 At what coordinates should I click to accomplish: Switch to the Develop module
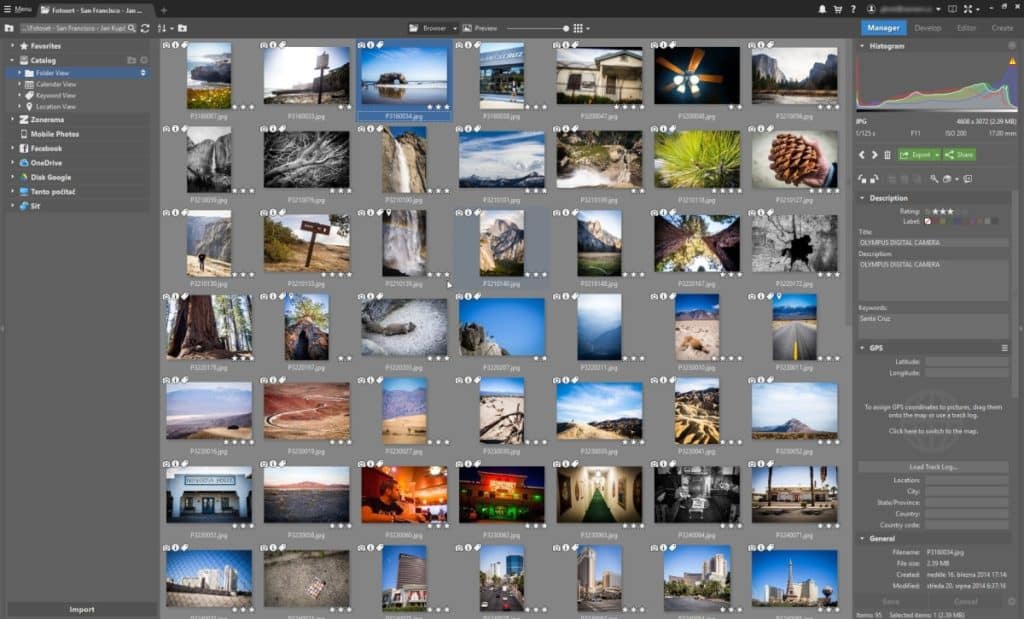click(x=928, y=27)
